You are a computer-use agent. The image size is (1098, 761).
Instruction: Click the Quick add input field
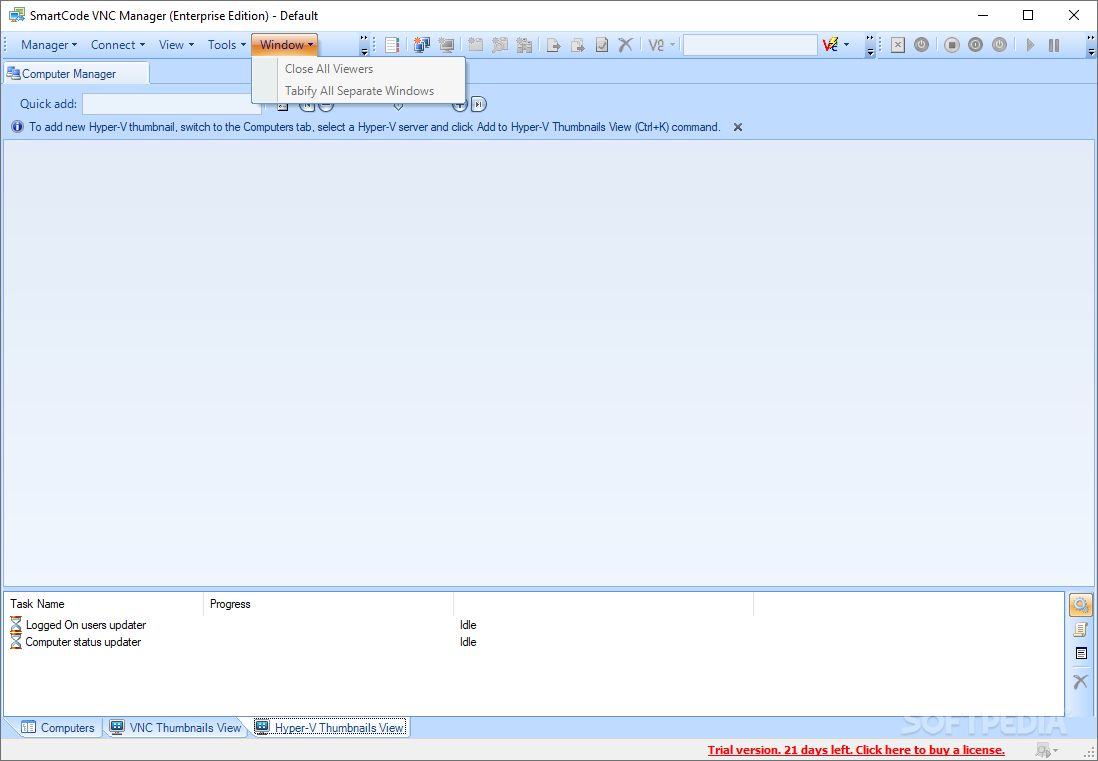[172, 104]
